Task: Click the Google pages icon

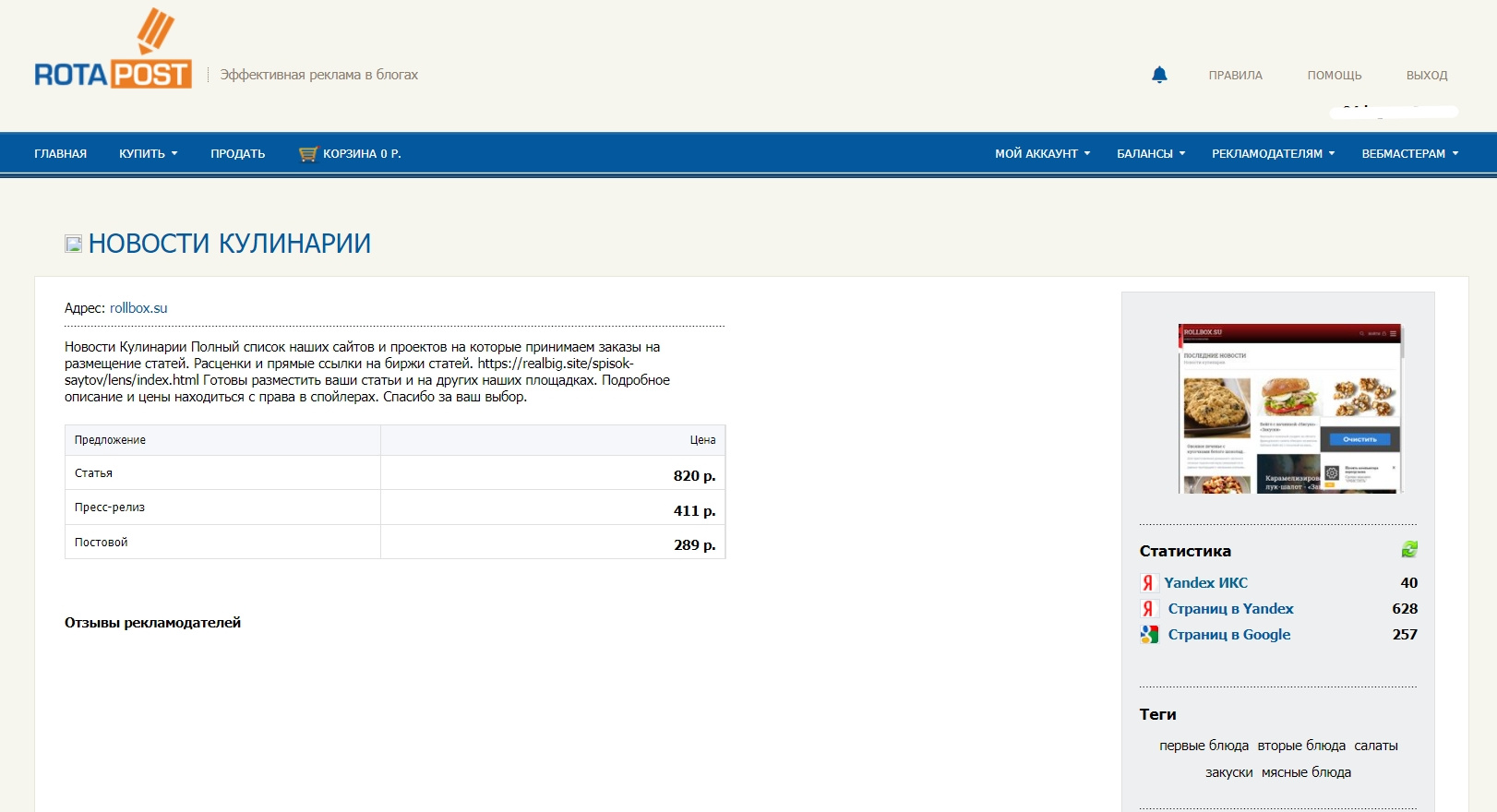Action: tap(1148, 635)
